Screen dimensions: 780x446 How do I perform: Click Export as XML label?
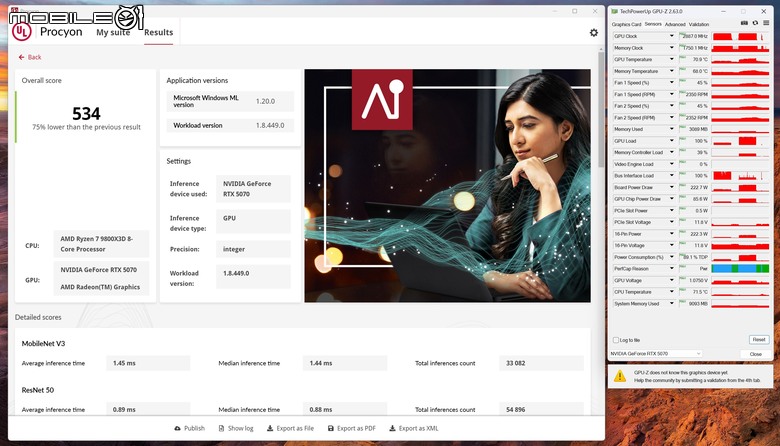tap(418, 428)
